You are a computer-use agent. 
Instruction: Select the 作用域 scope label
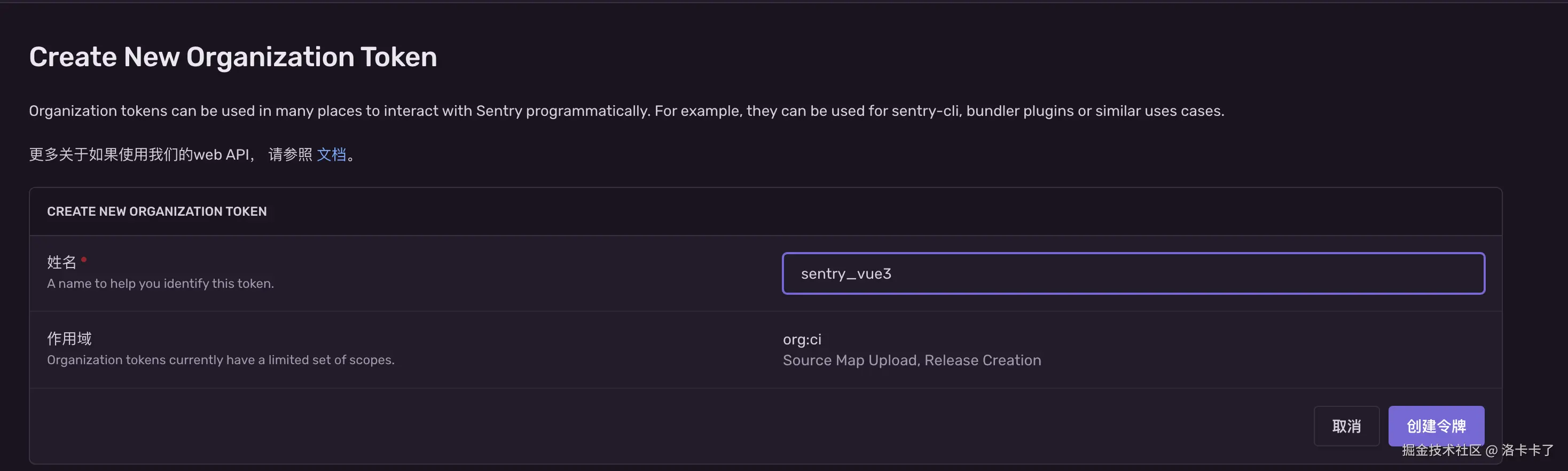click(69, 339)
